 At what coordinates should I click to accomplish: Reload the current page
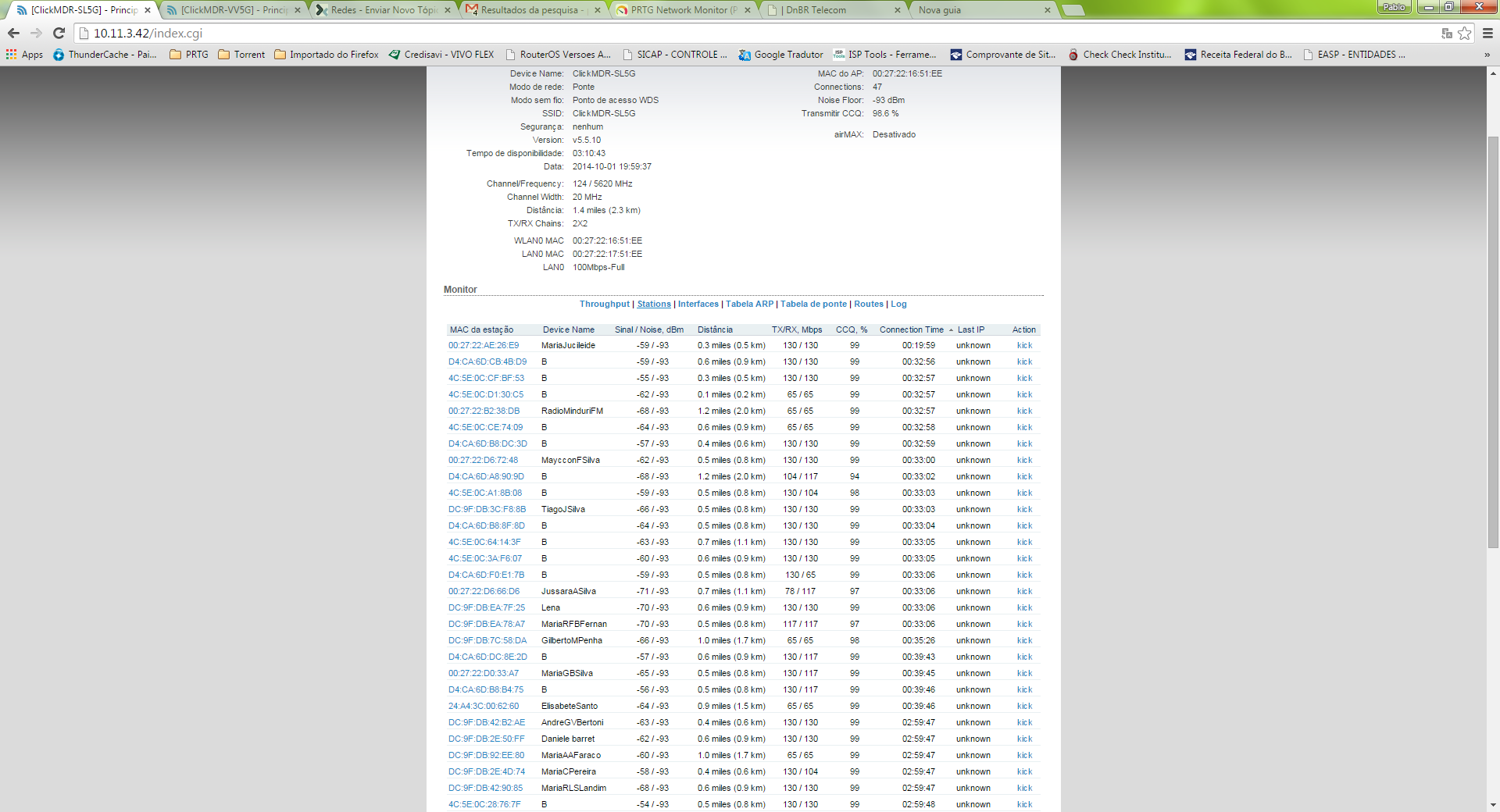59,33
